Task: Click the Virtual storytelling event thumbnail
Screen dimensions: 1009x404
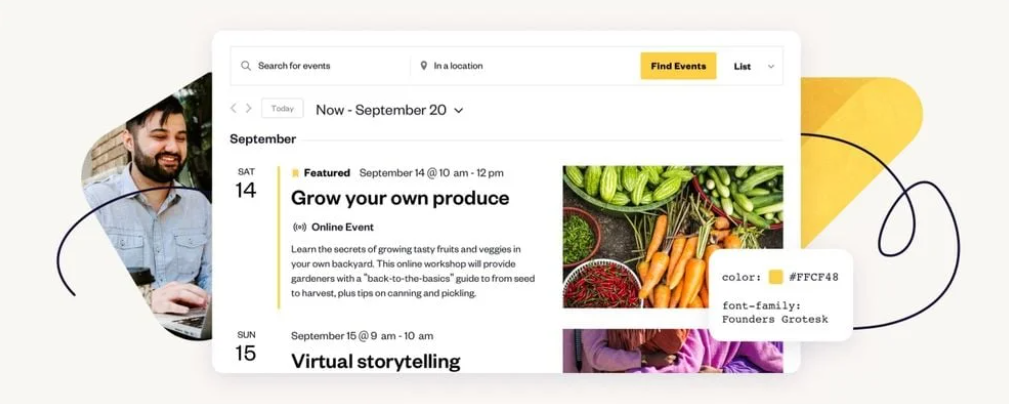Action: [672, 351]
